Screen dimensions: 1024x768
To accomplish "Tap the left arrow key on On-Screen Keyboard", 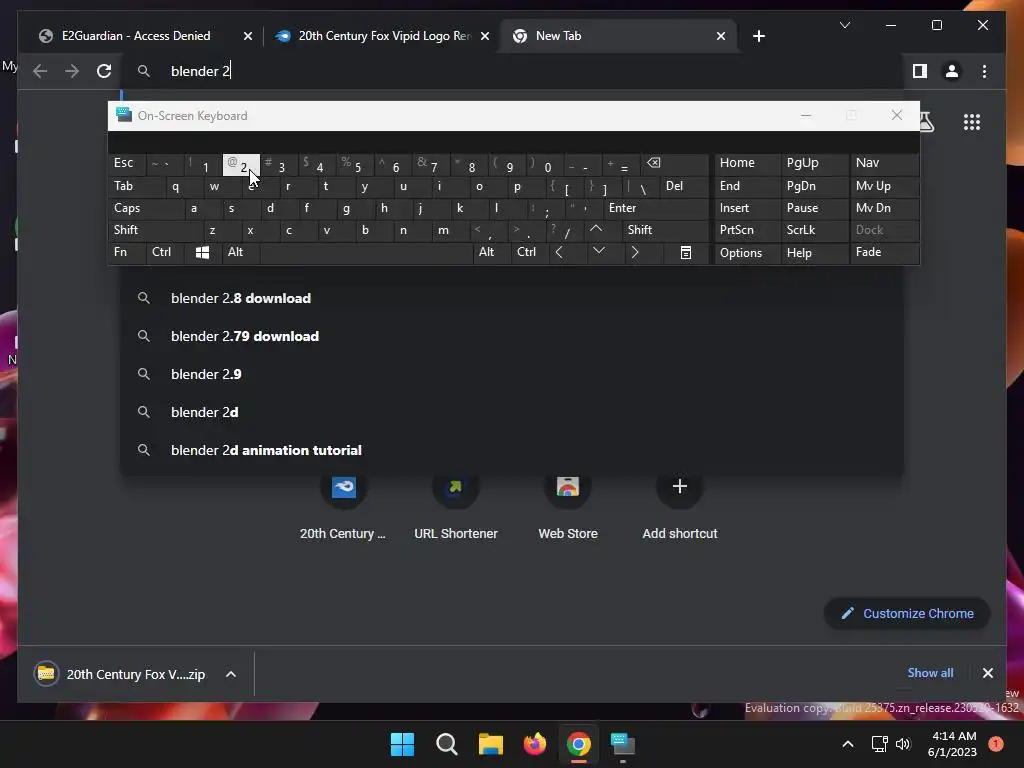I will 559,252.
